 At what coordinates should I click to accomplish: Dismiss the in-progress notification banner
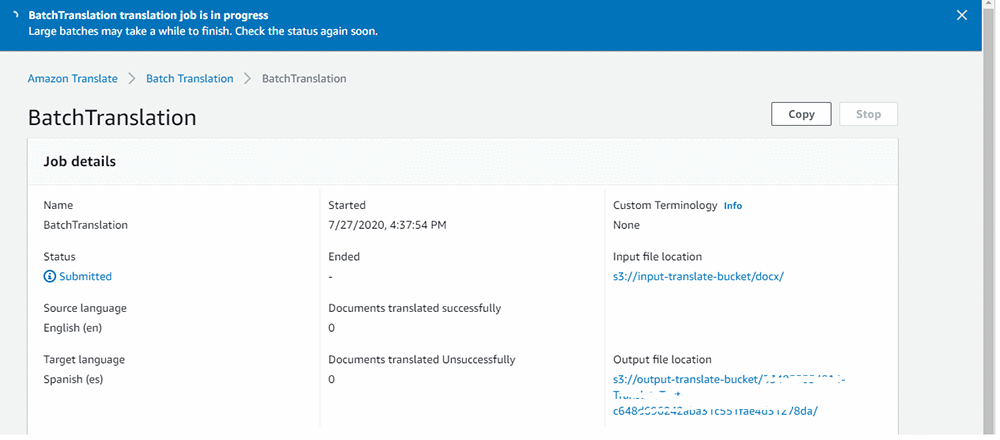(962, 15)
